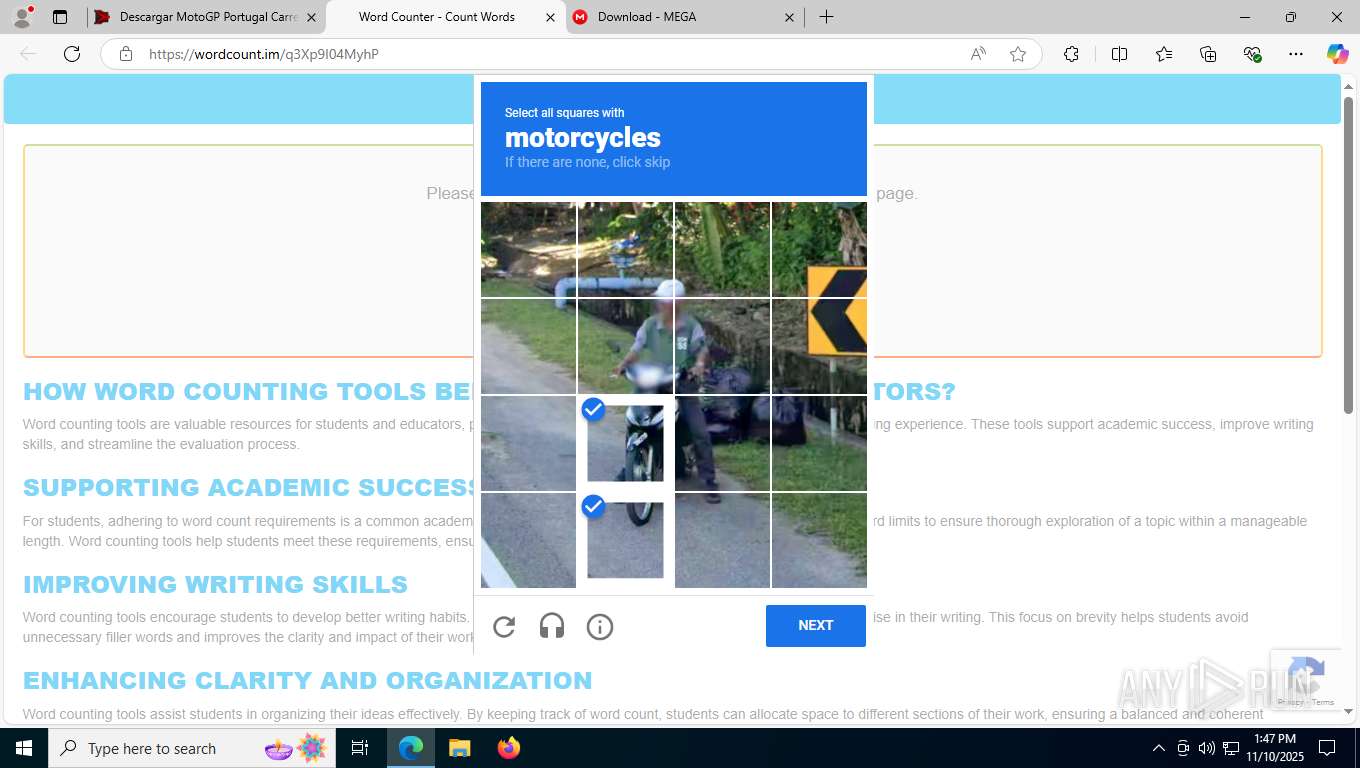Open volume control in system tray

1207,748
